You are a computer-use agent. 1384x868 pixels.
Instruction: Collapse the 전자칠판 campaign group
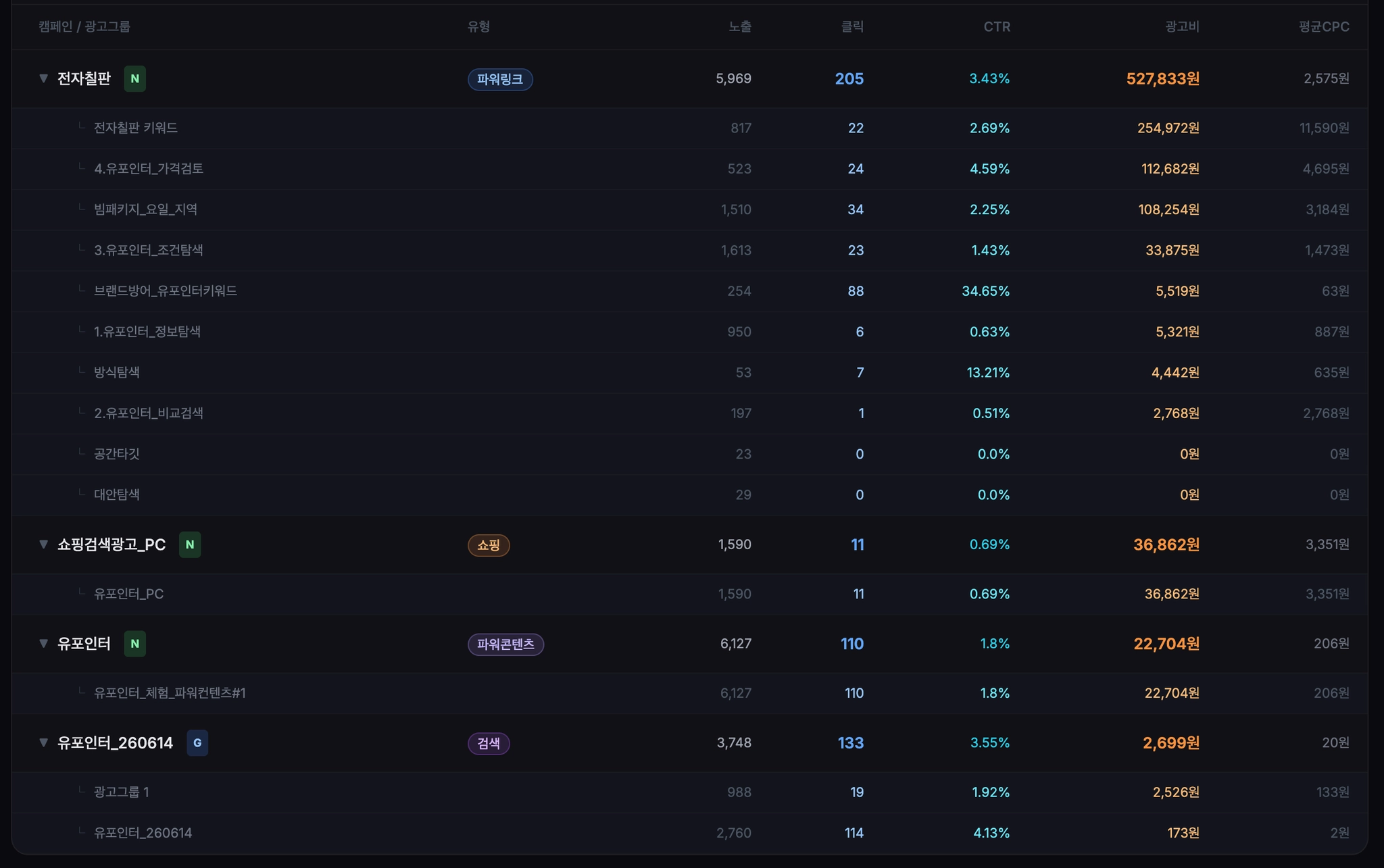coord(43,78)
